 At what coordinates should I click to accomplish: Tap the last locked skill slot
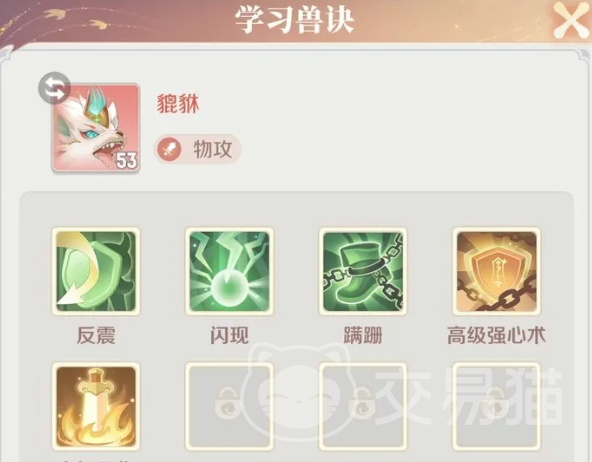[x=496, y=407]
